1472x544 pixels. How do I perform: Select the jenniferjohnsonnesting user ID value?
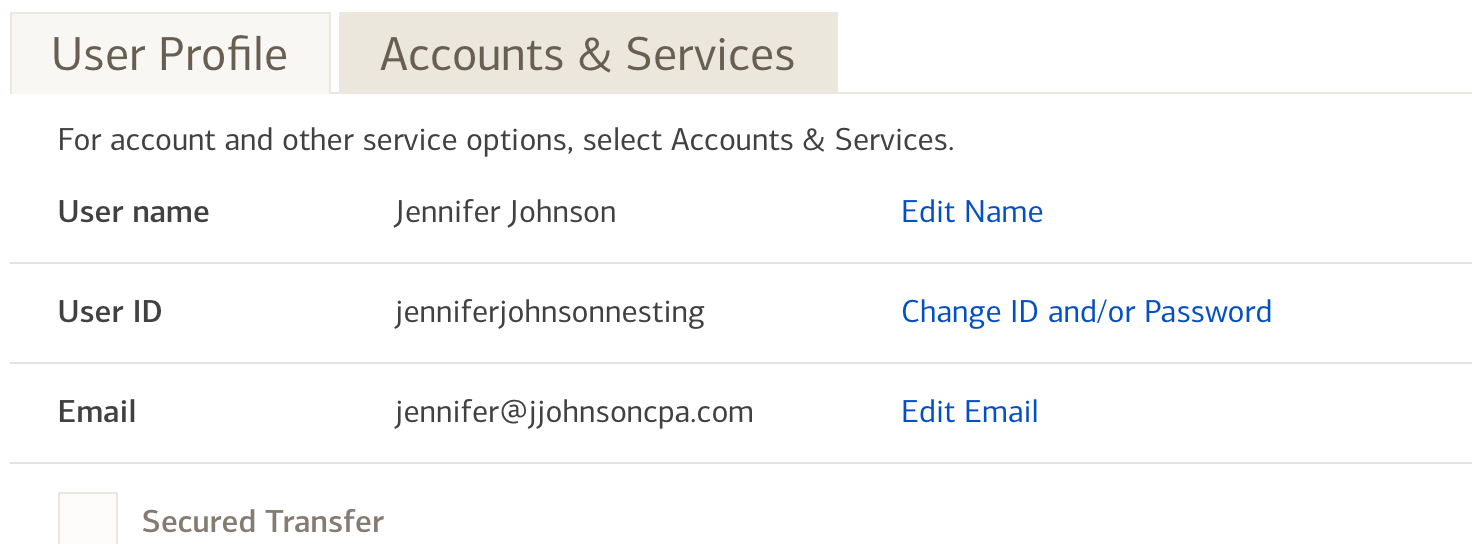[549, 312]
